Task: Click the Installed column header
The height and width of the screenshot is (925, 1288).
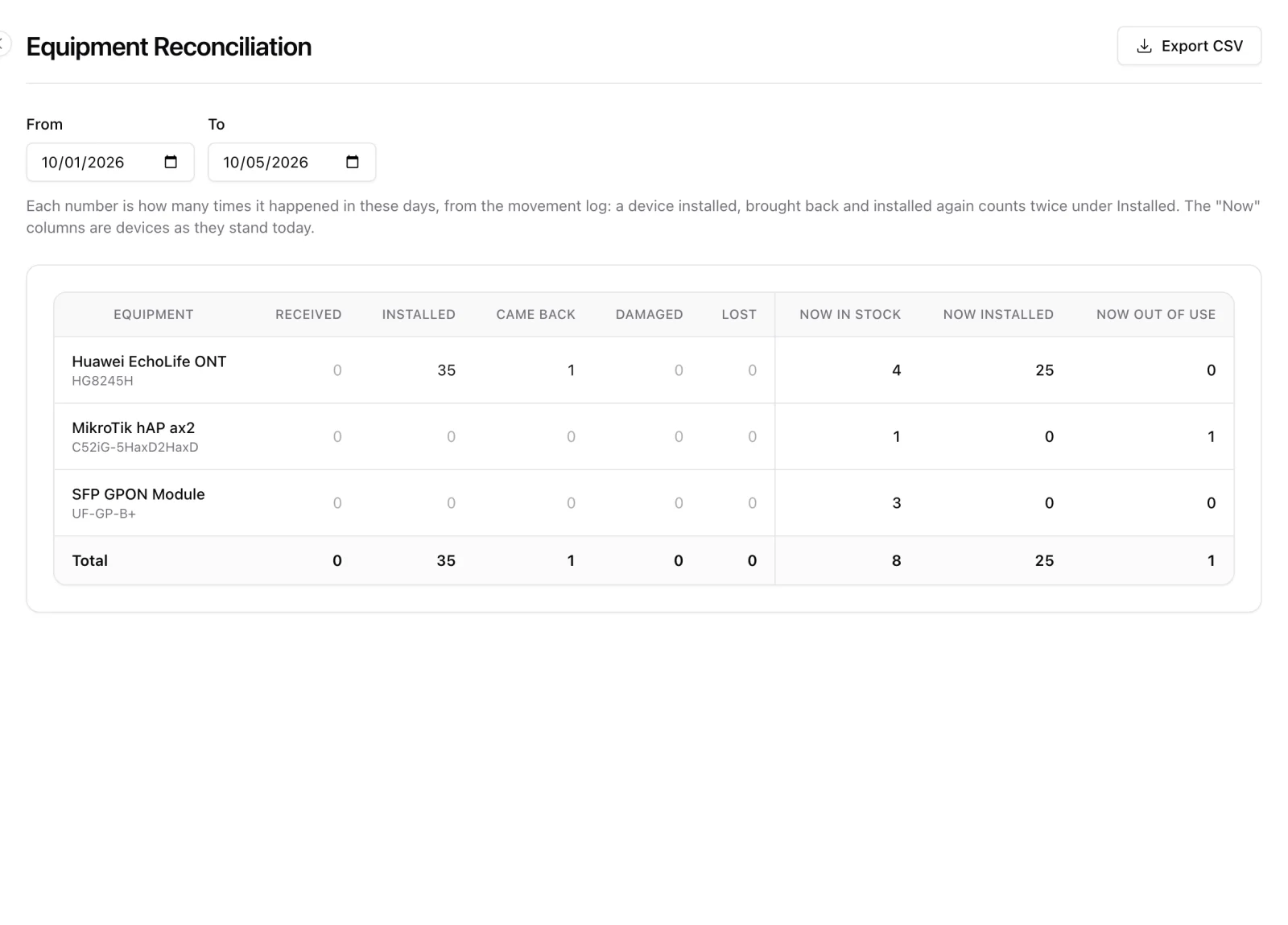Action: click(419, 315)
